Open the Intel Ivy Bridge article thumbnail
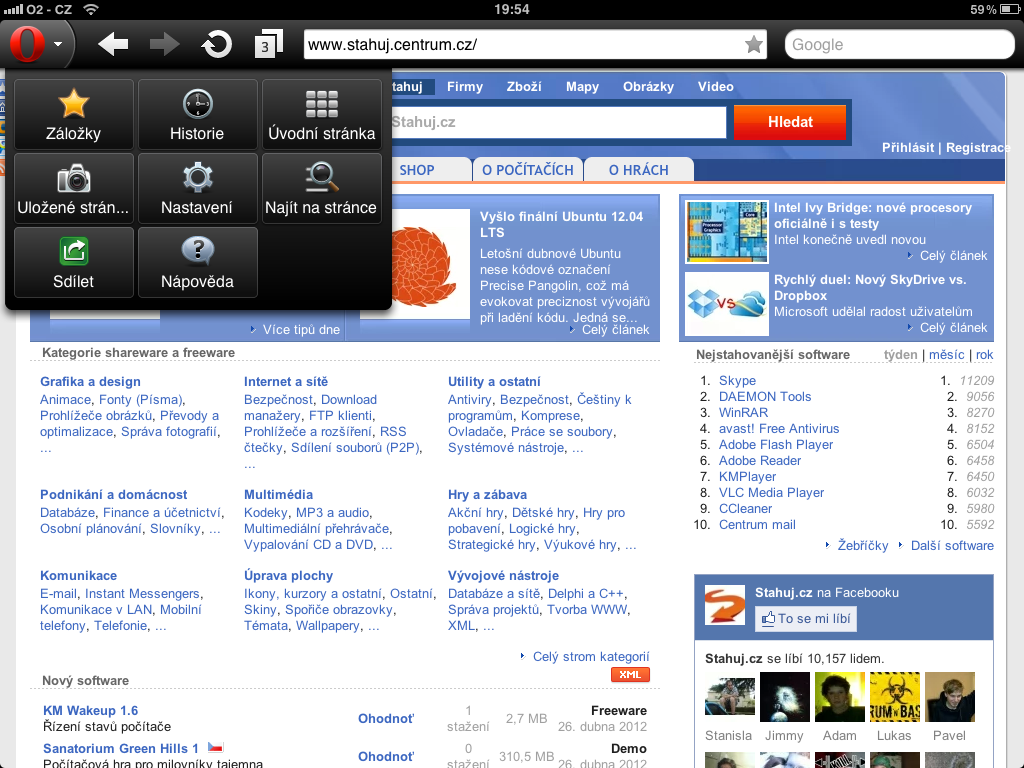 pos(727,232)
